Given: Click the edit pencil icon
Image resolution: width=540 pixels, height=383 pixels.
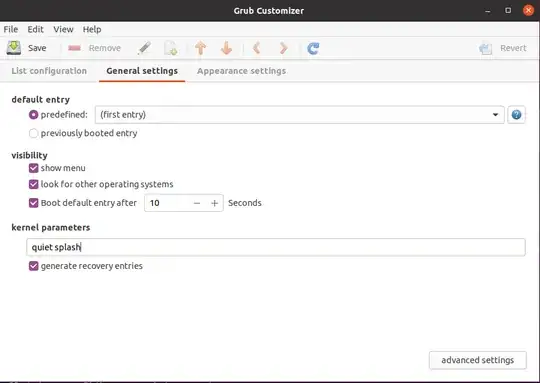Looking at the screenshot, I should pos(144,48).
